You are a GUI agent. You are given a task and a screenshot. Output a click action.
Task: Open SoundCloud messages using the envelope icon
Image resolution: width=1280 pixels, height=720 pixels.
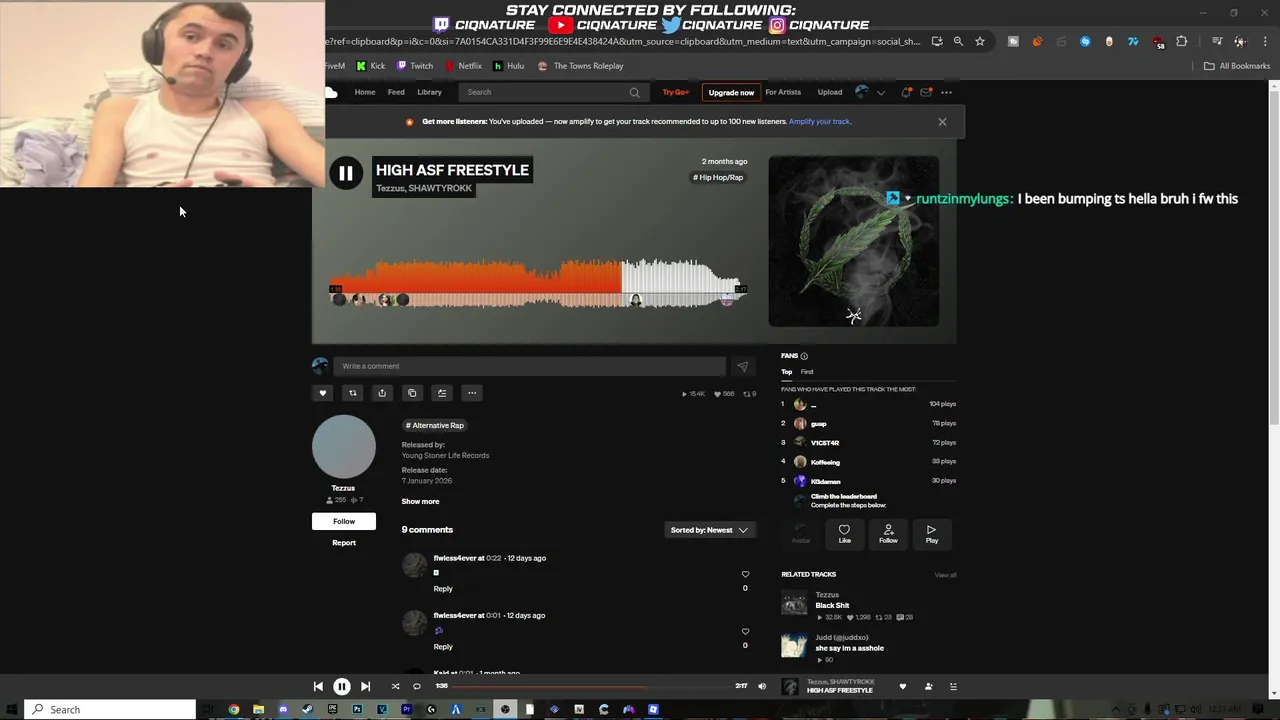[x=926, y=92]
